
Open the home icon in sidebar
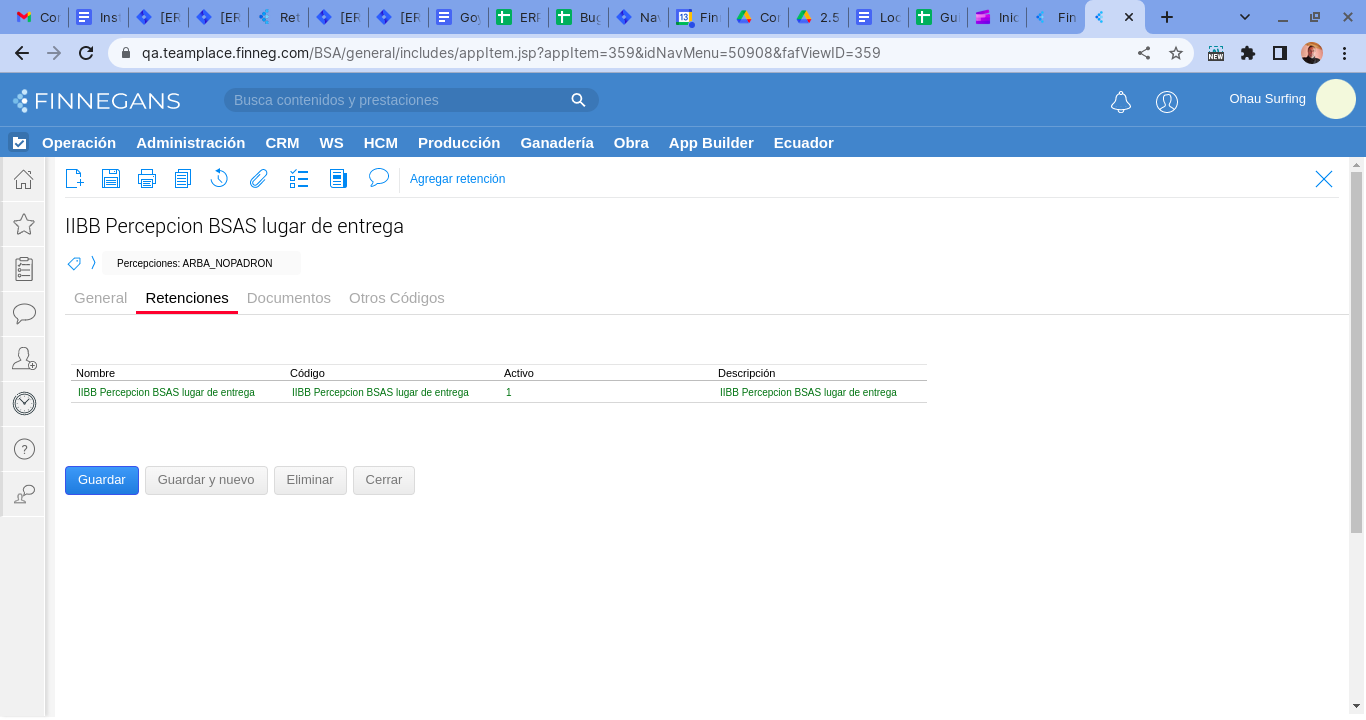point(24,180)
